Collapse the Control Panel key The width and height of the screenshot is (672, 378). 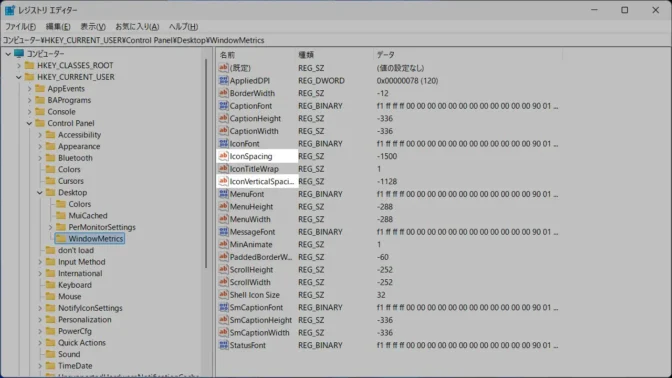point(30,123)
